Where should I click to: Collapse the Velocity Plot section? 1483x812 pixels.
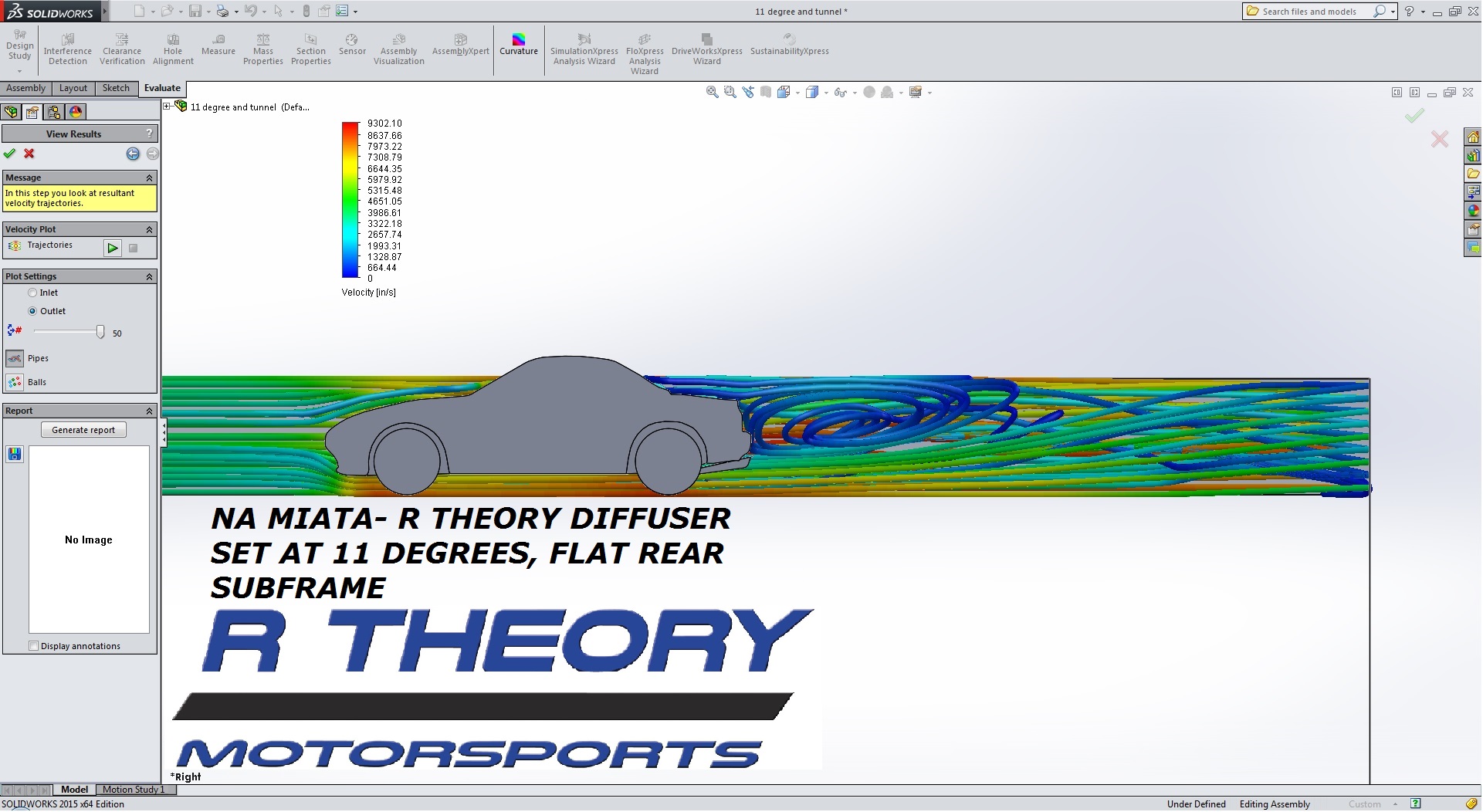[149, 228]
